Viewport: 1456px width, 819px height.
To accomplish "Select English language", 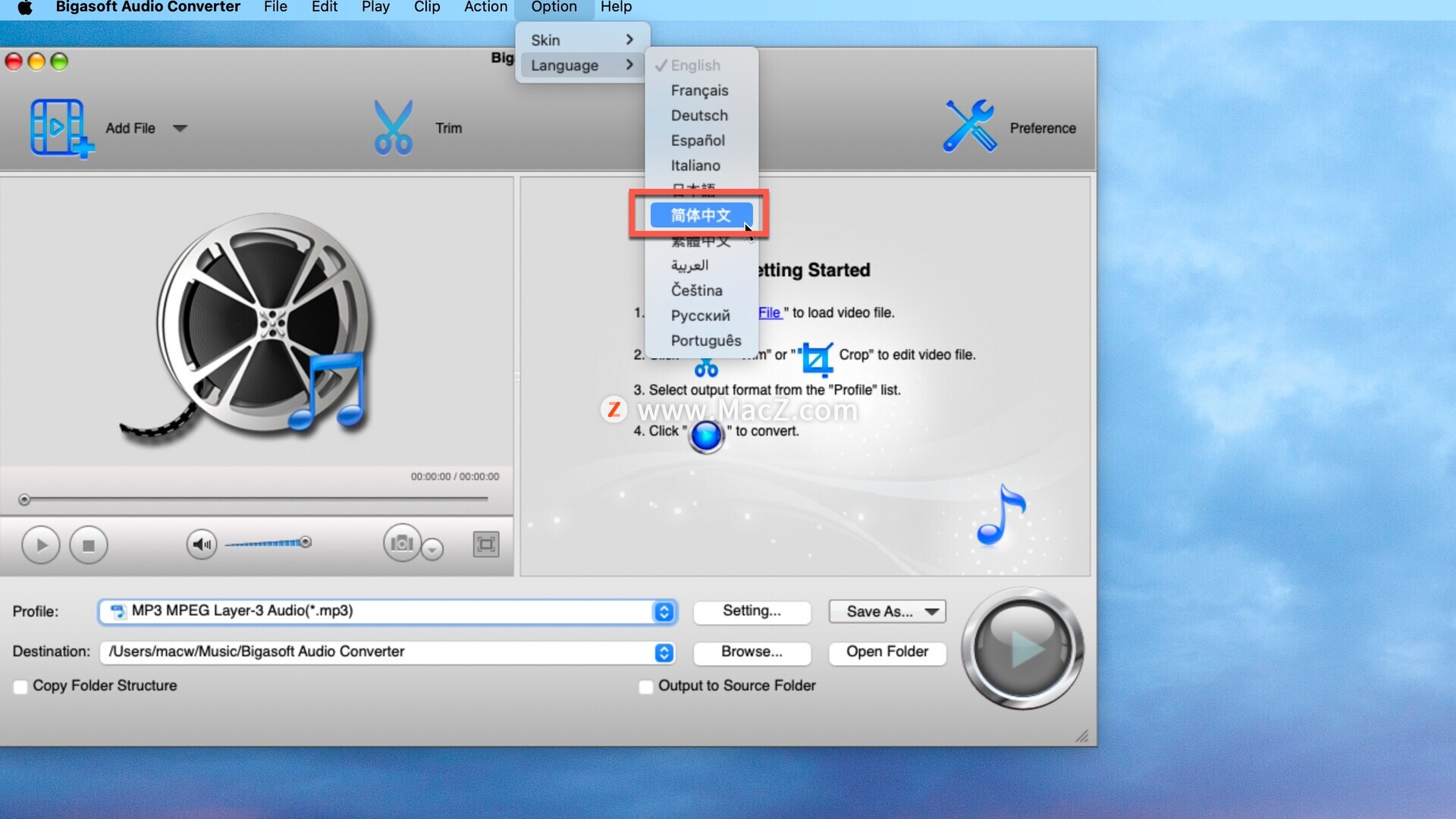I will (701, 65).
